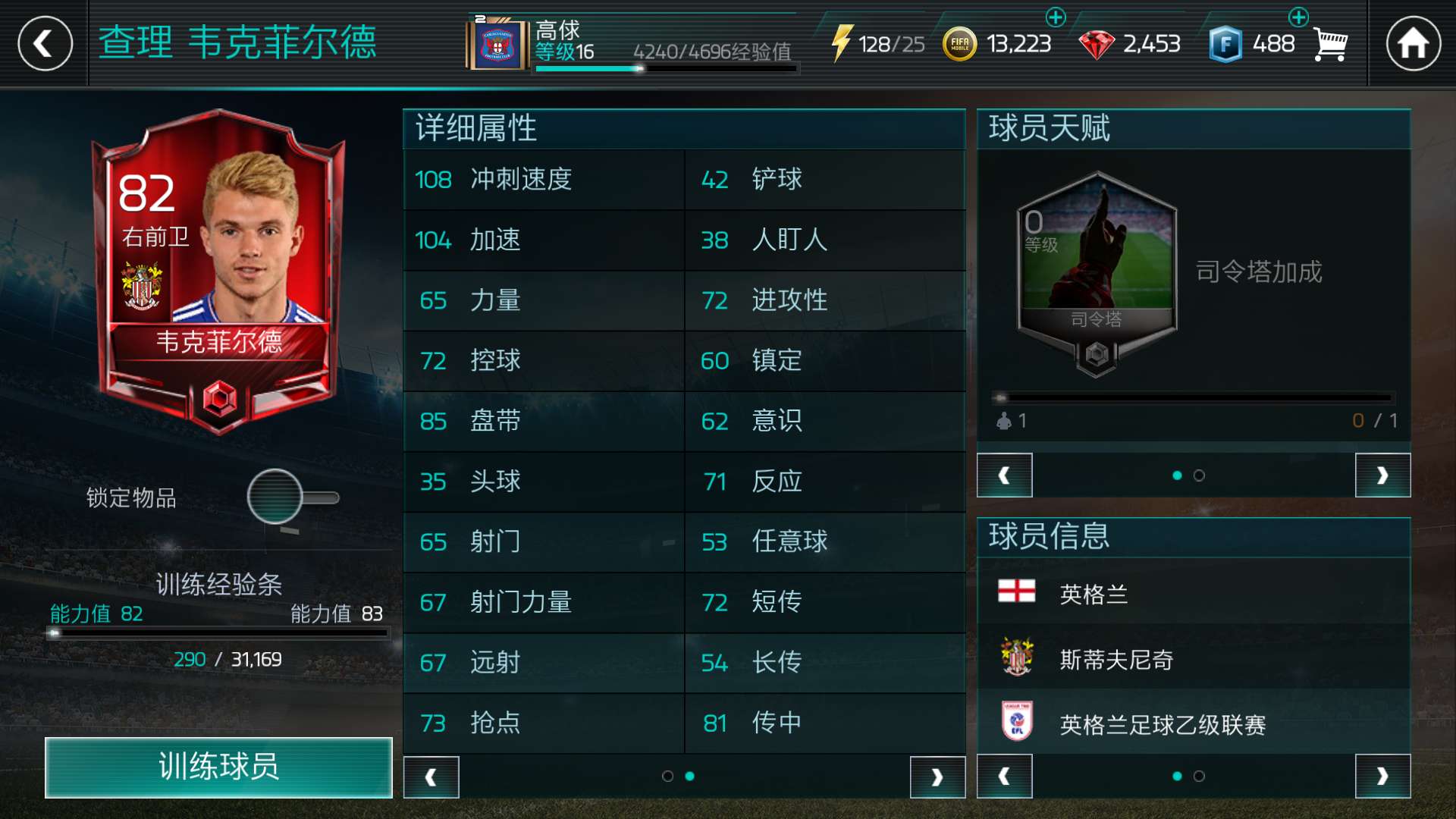The width and height of the screenshot is (1456, 819).
Task: Tap the red gem currency icon
Action: [x=1096, y=45]
